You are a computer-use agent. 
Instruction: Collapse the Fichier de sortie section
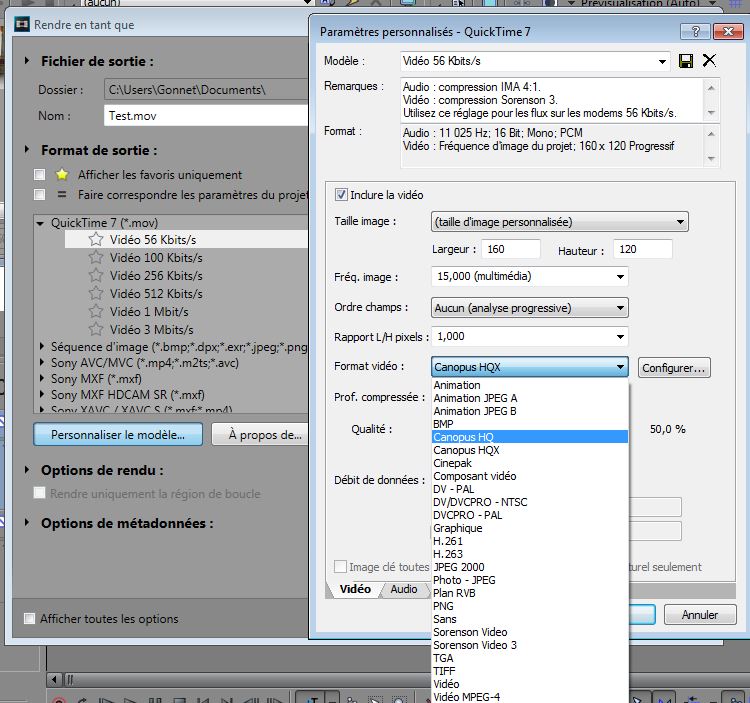tap(27, 61)
